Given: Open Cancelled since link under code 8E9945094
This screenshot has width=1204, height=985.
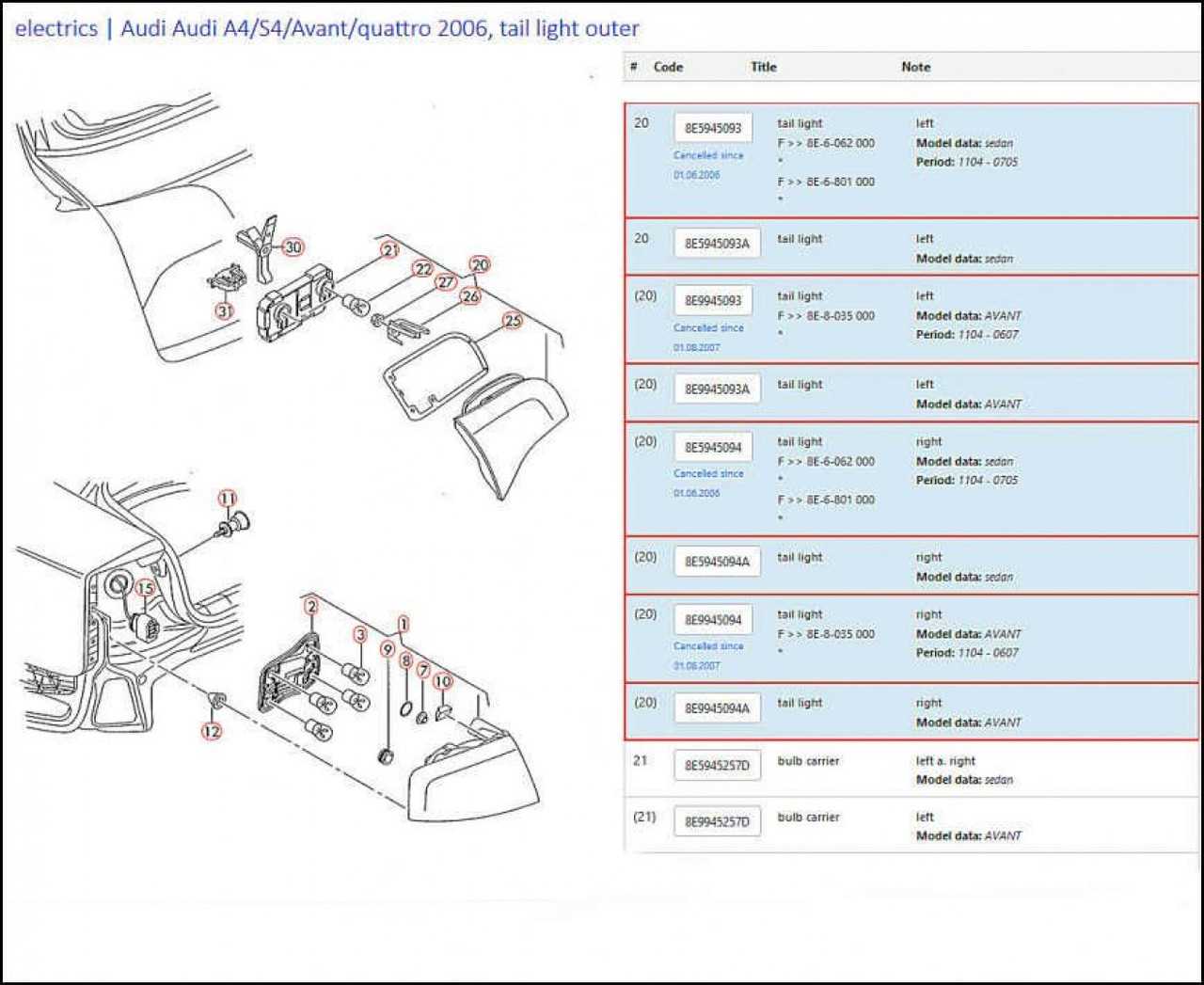Looking at the screenshot, I should click(x=708, y=656).
